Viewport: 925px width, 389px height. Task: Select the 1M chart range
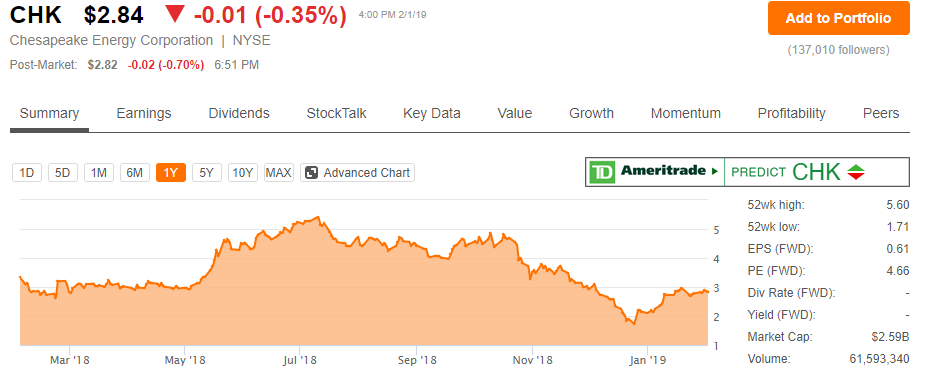coord(99,173)
